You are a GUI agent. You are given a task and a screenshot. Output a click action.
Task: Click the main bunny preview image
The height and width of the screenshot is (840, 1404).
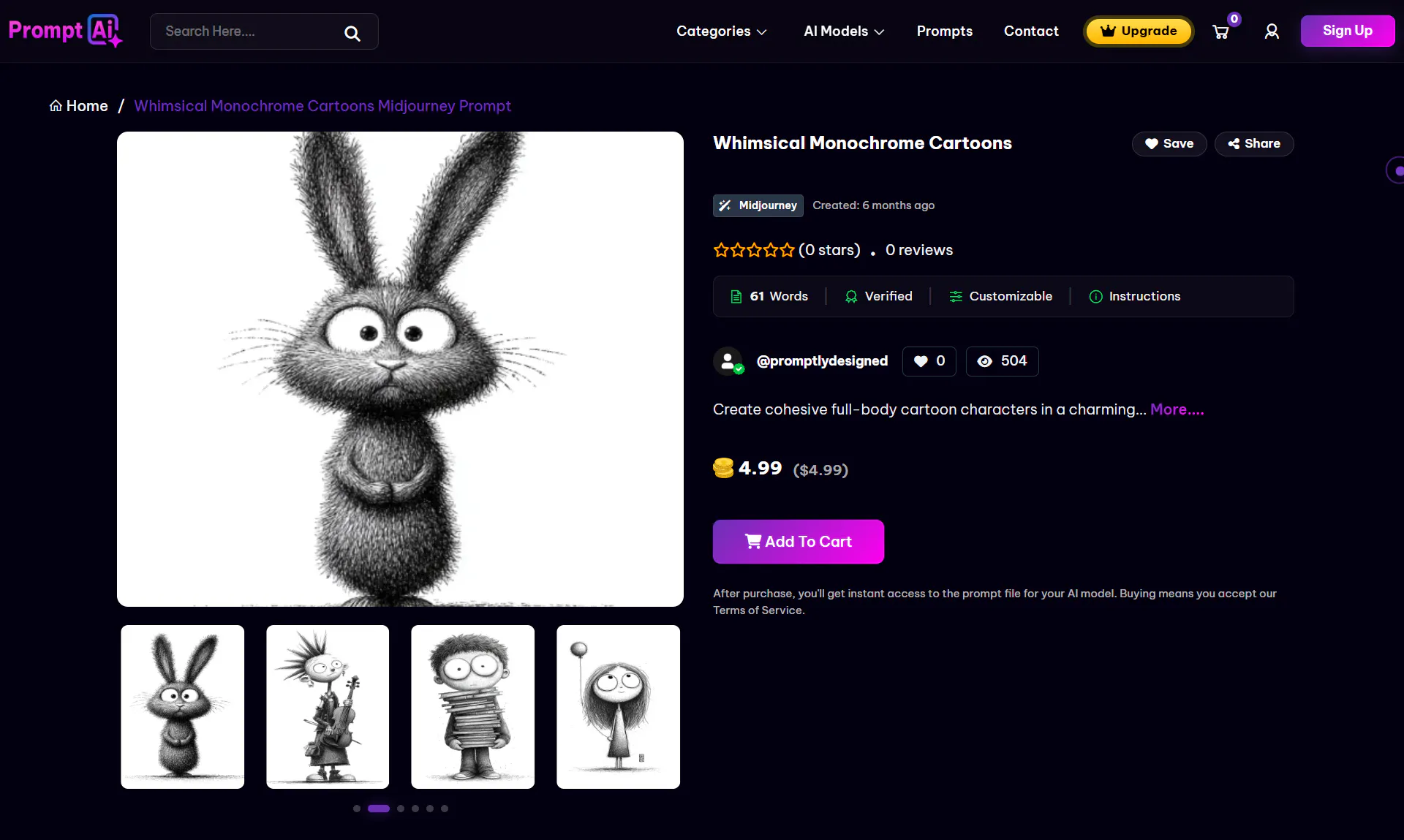click(400, 369)
